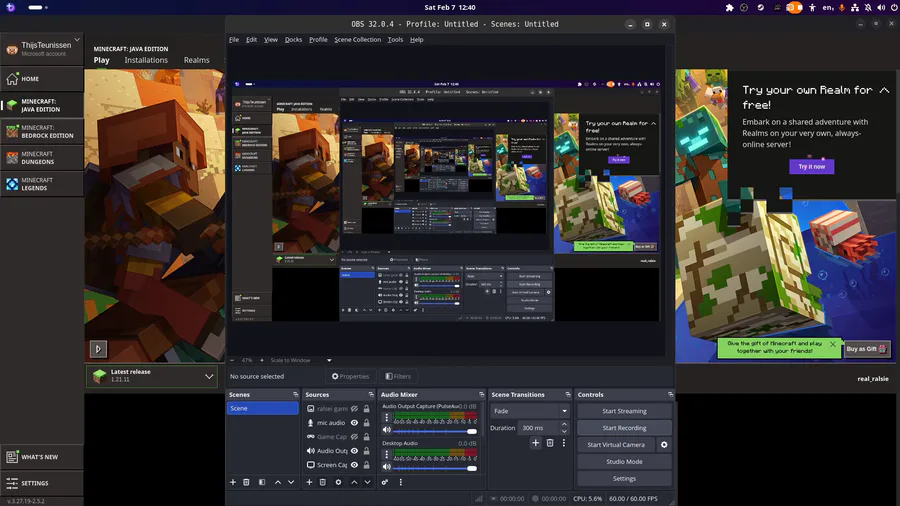This screenshot has width=900, height=506.
Task: Increase transition duration with up arrow
Action: (564, 425)
